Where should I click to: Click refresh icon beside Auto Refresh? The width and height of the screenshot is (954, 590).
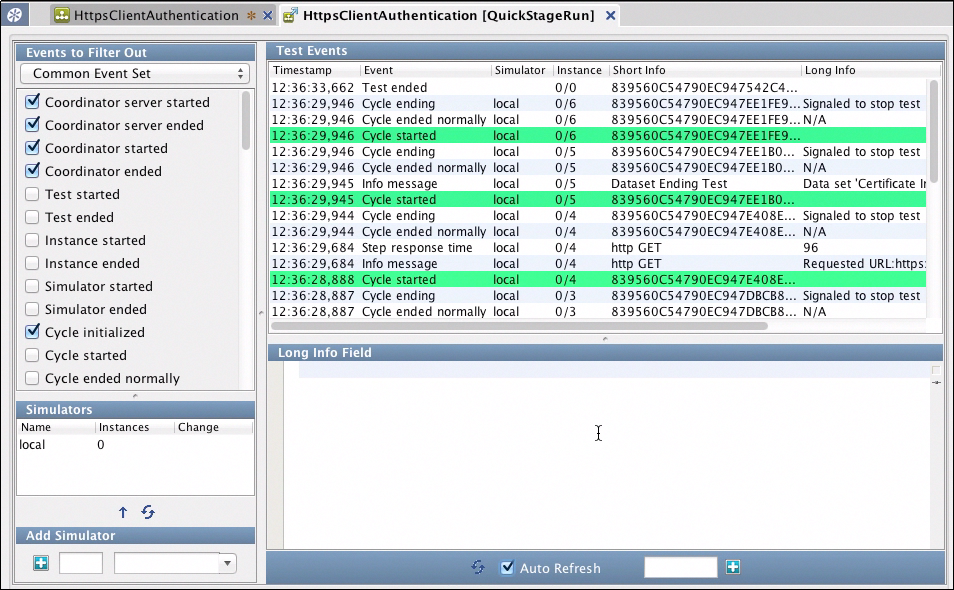[x=478, y=567]
